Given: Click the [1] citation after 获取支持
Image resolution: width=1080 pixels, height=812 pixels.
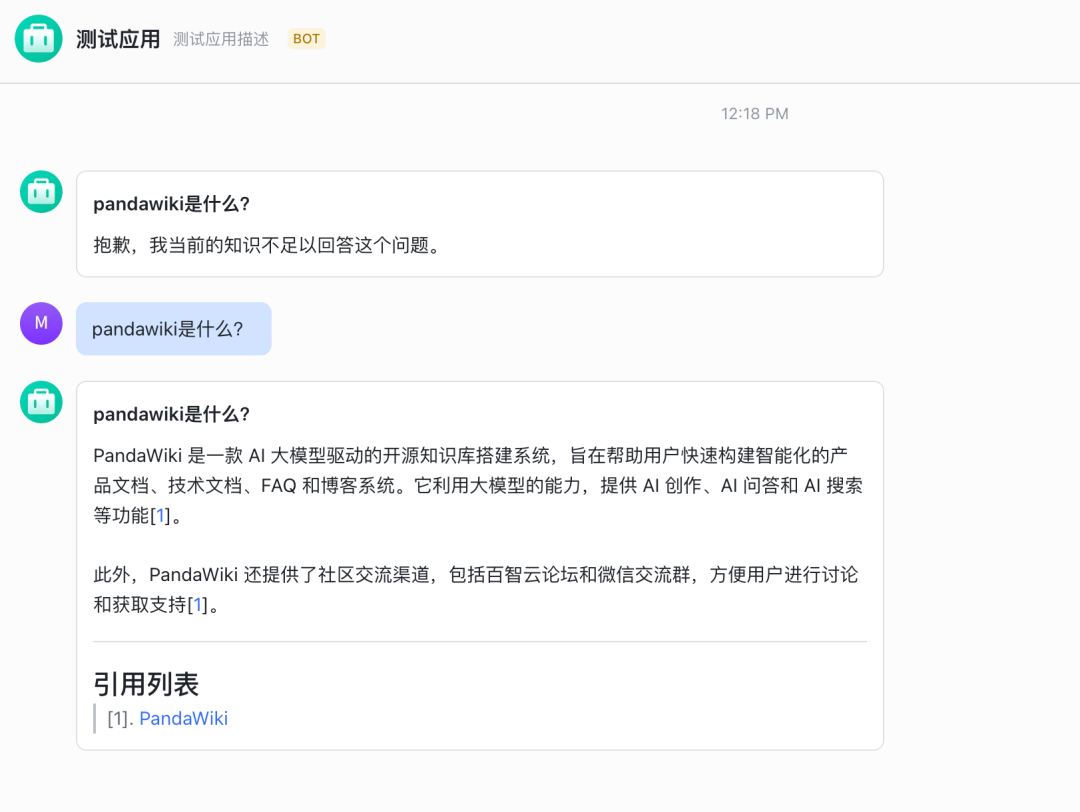Looking at the screenshot, I should tap(200, 605).
